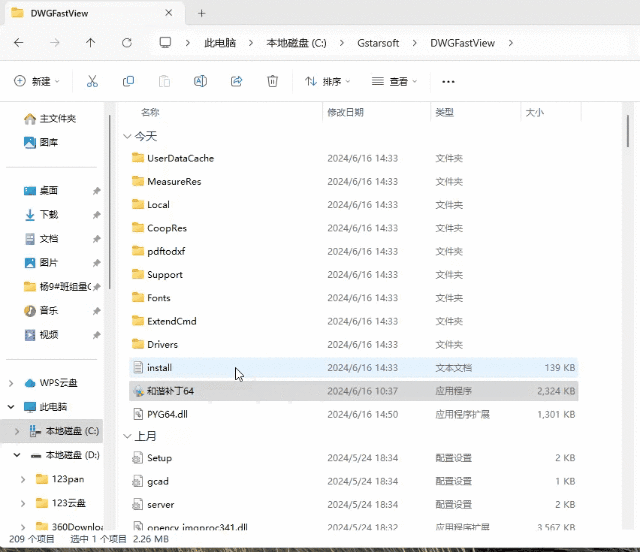
Task: Click the file list vertical scrollbar
Action: pyautogui.click(x=628, y=131)
